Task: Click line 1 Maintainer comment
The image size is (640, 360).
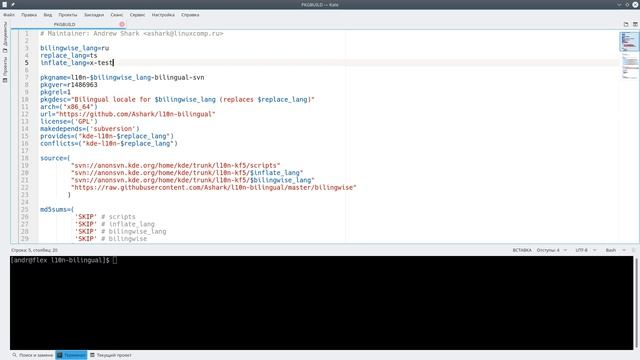Action: [x=131, y=33]
